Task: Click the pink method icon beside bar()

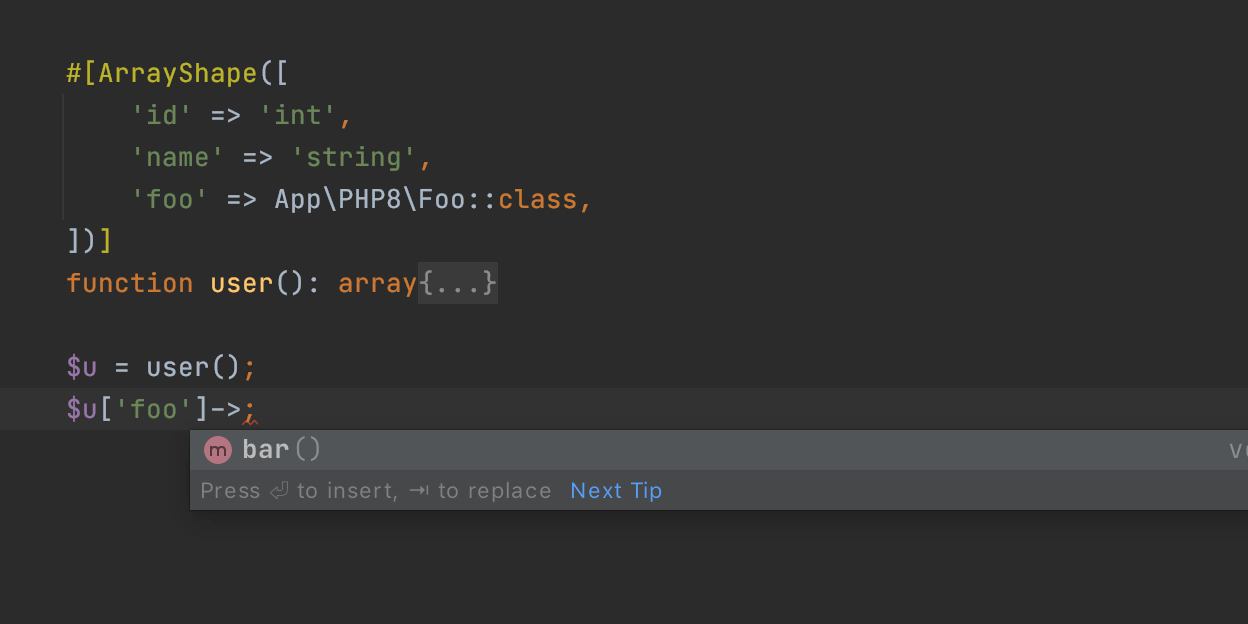Action: pos(218,449)
